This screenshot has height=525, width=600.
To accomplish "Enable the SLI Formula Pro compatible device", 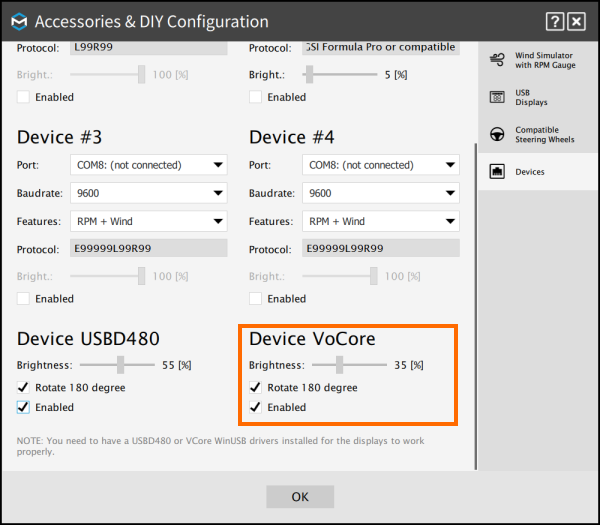I will pos(255,97).
